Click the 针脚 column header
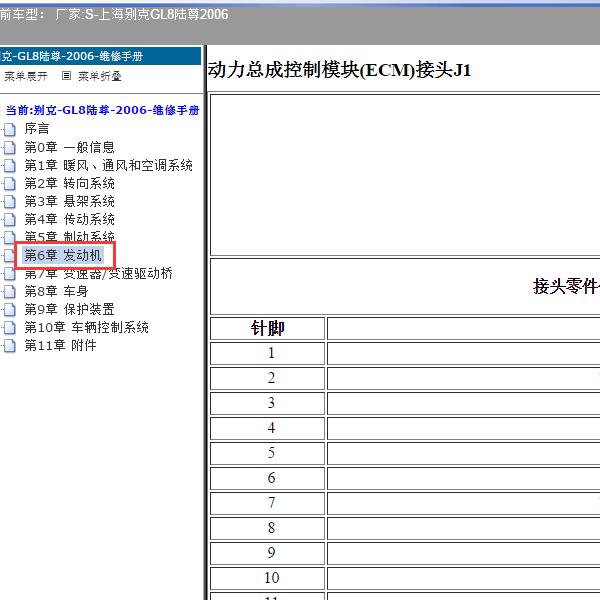The width and height of the screenshot is (600, 600). [267, 328]
